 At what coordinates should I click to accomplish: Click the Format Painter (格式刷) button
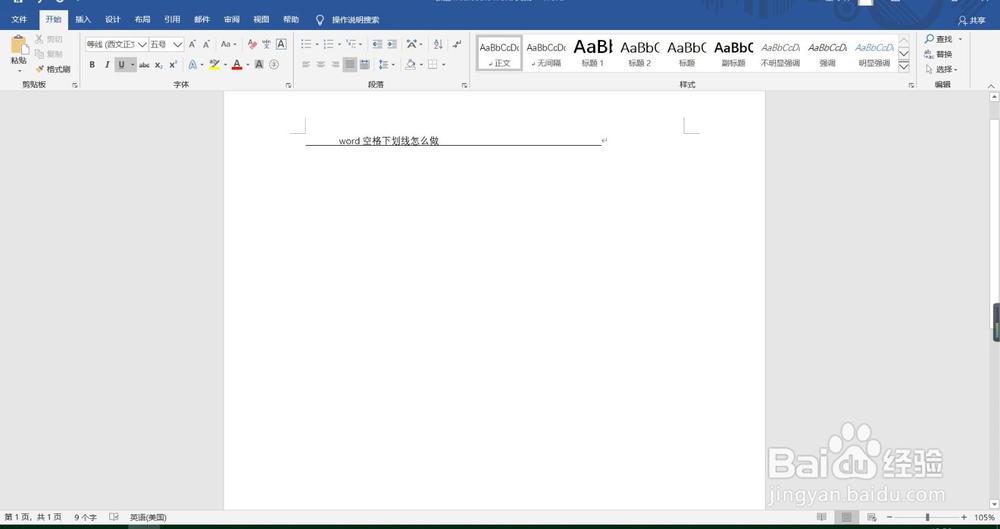point(53,69)
